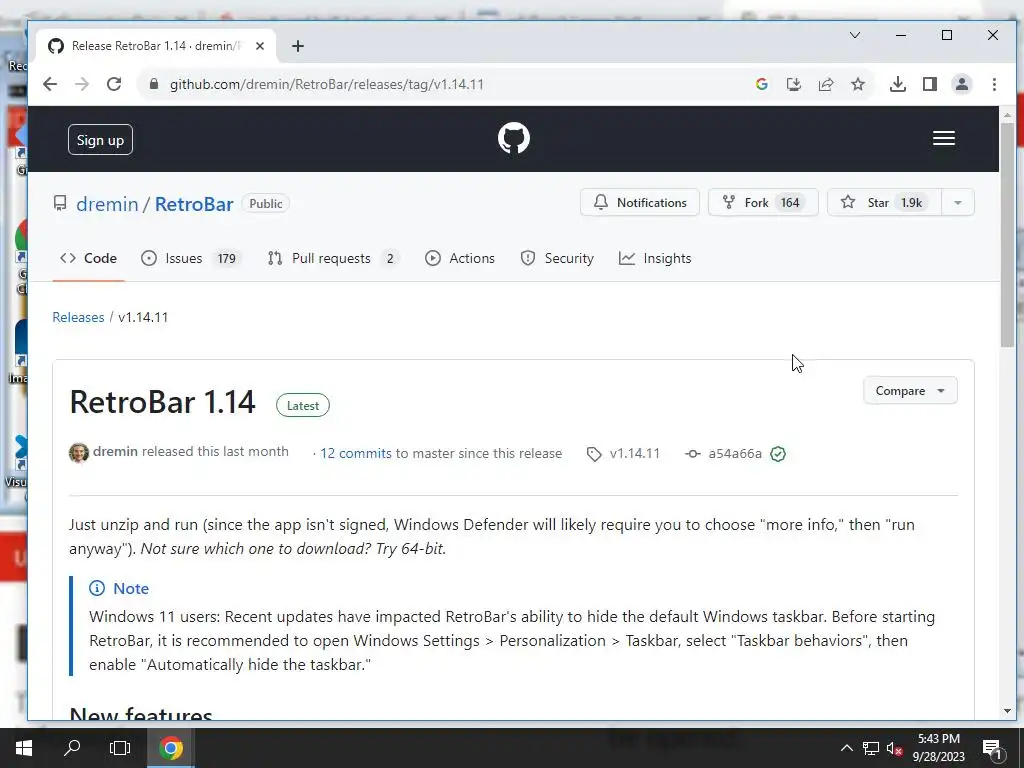
Task: Bookmark this page with the star icon
Action: (x=858, y=84)
